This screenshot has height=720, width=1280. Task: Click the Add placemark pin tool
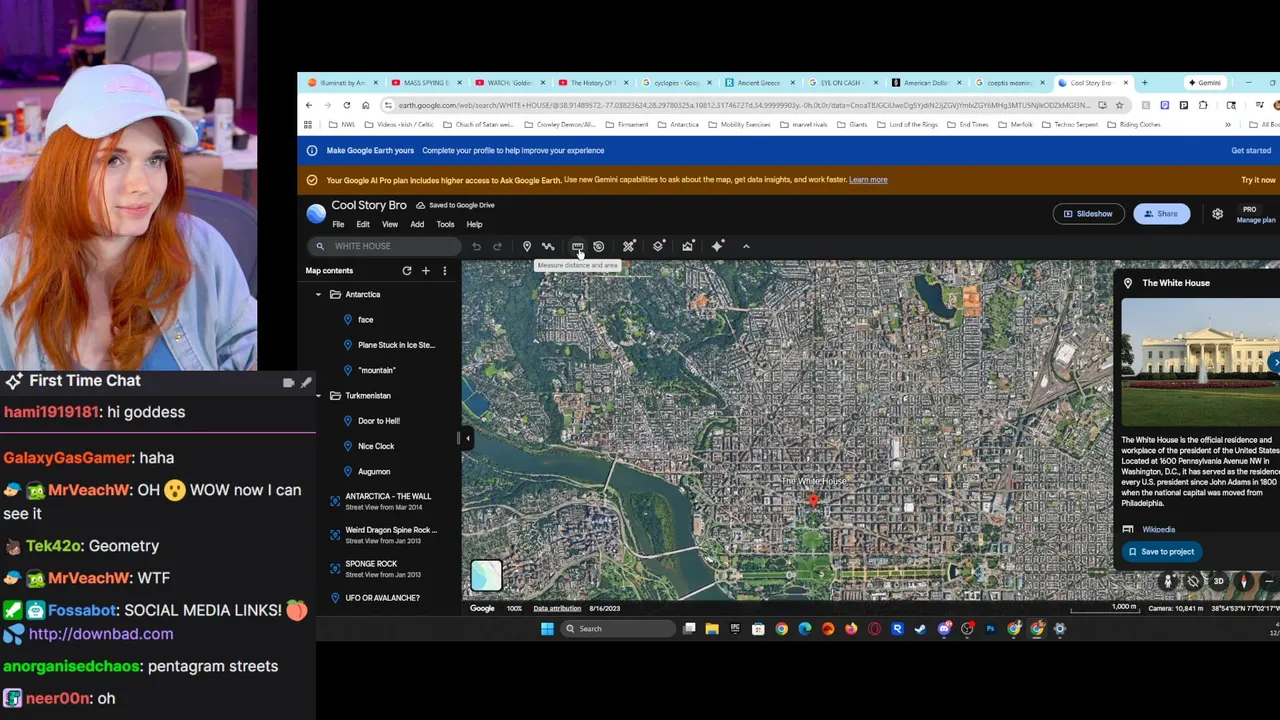click(527, 246)
